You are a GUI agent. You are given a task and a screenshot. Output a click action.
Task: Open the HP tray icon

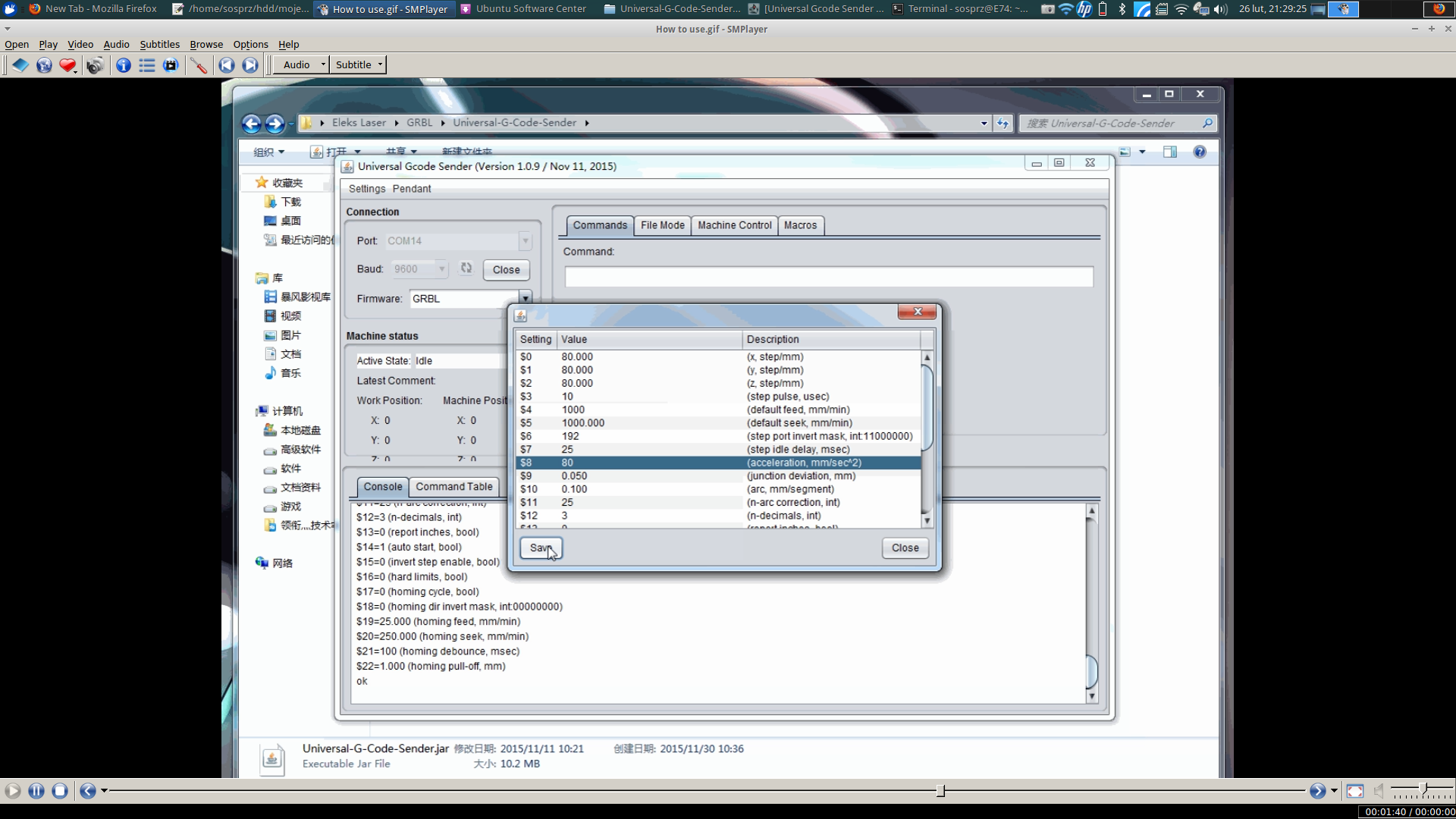coord(1084,9)
